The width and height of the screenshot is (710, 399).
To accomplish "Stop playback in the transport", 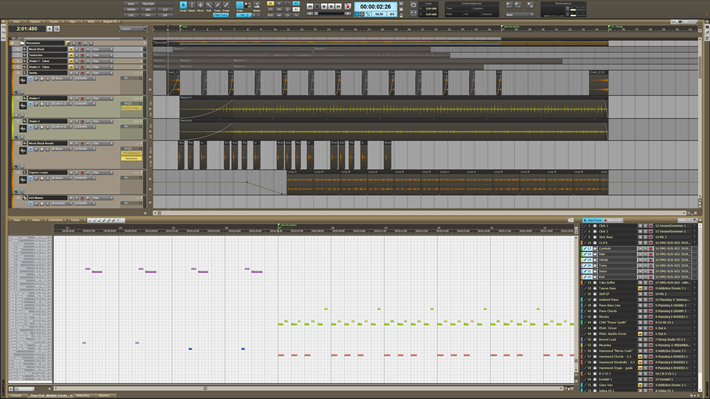I will 317,6.
